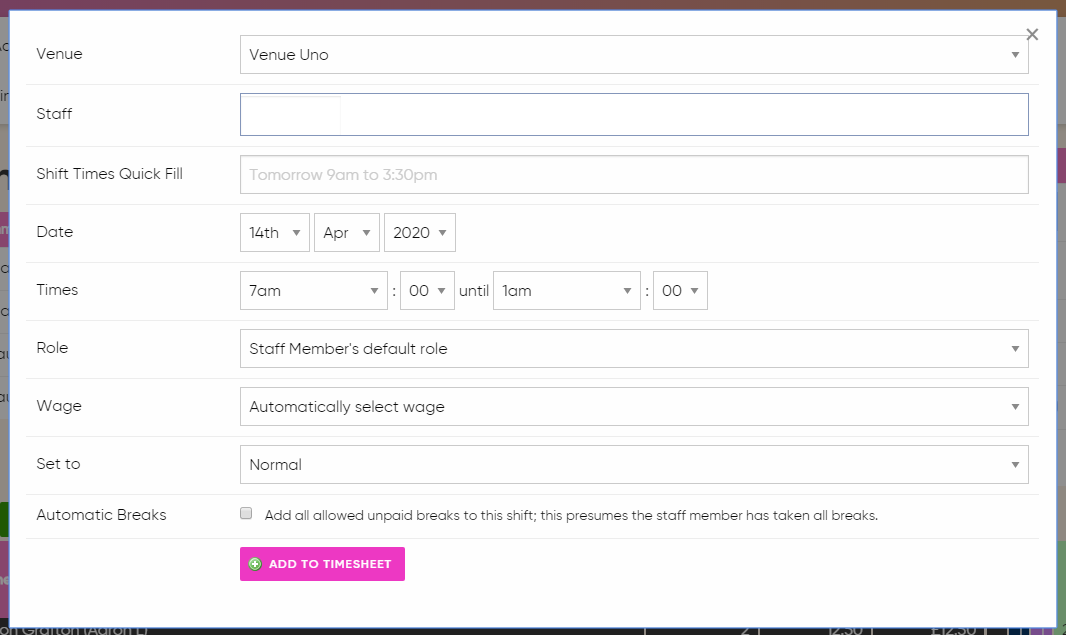Focus the Staff input field

coord(634,114)
